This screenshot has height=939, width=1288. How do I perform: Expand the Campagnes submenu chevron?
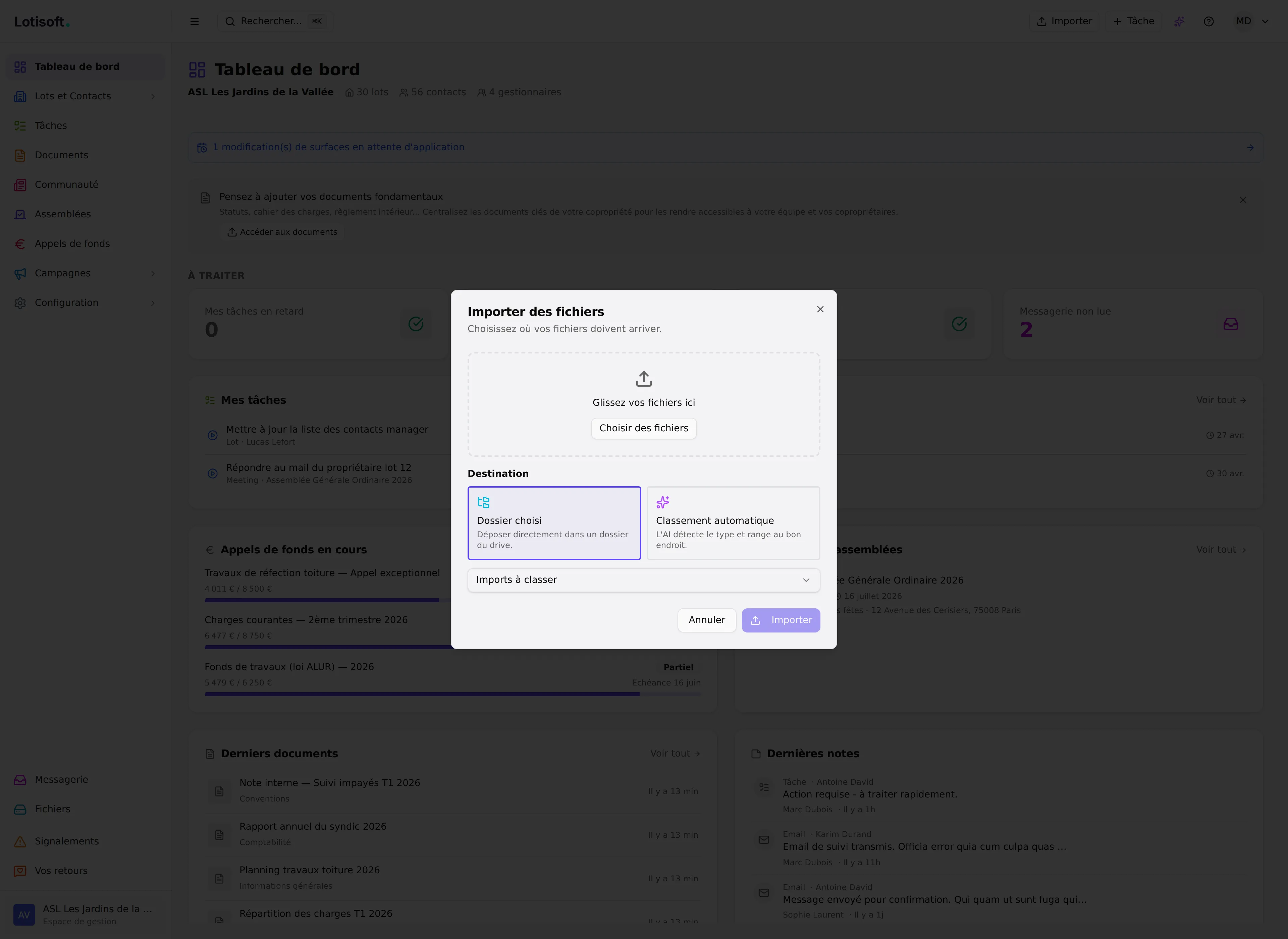pyautogui.click(x=152, y=273)
